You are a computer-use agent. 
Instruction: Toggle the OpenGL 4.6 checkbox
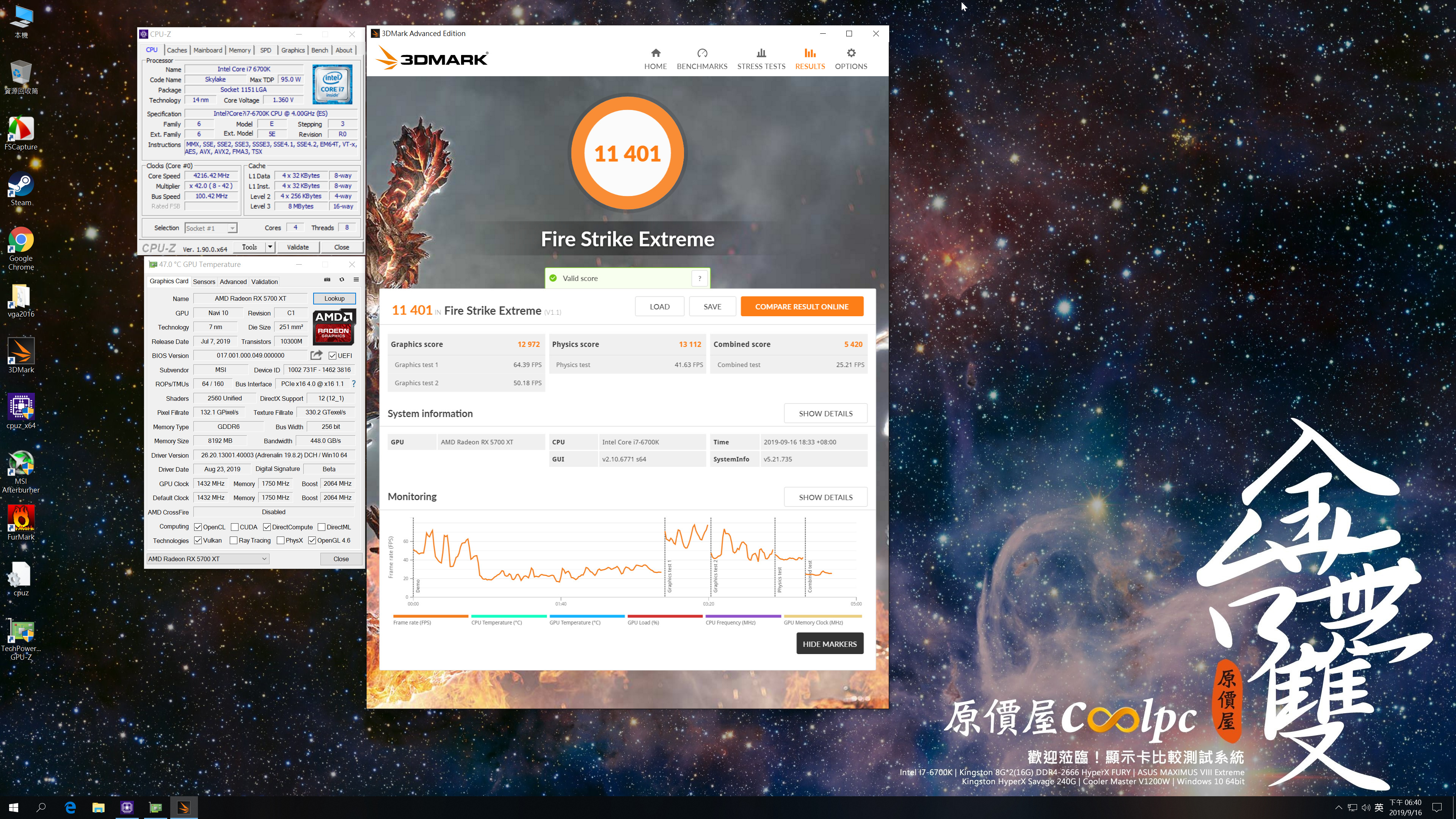(x=311, y=540)
